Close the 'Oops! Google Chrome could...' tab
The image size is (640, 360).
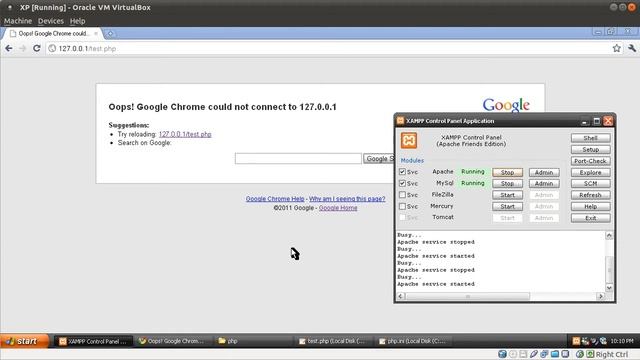point(96,33)
